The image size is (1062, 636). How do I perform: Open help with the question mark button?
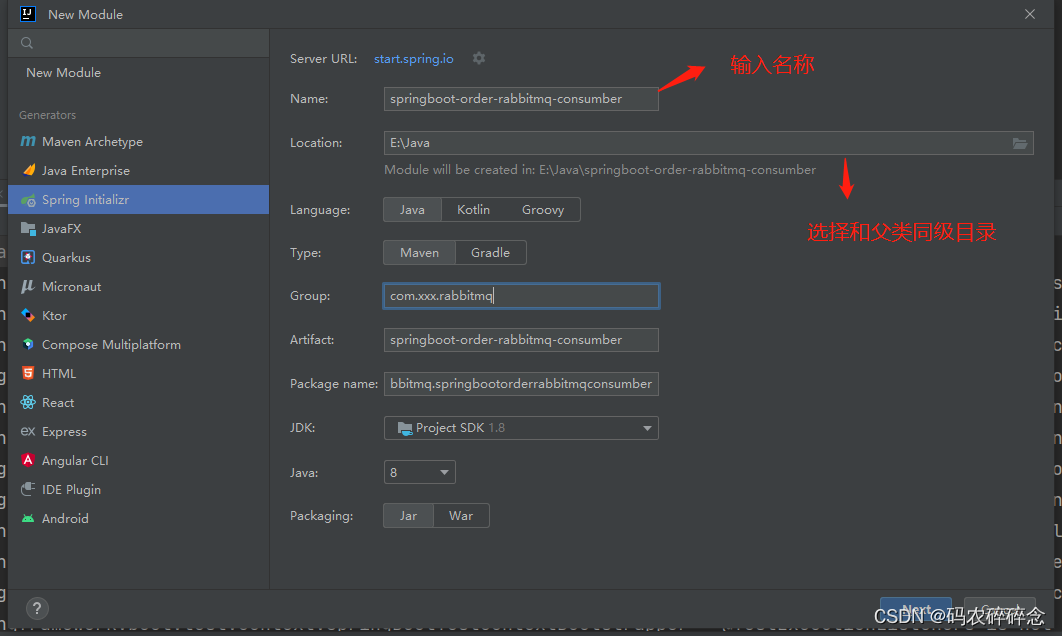37,608
